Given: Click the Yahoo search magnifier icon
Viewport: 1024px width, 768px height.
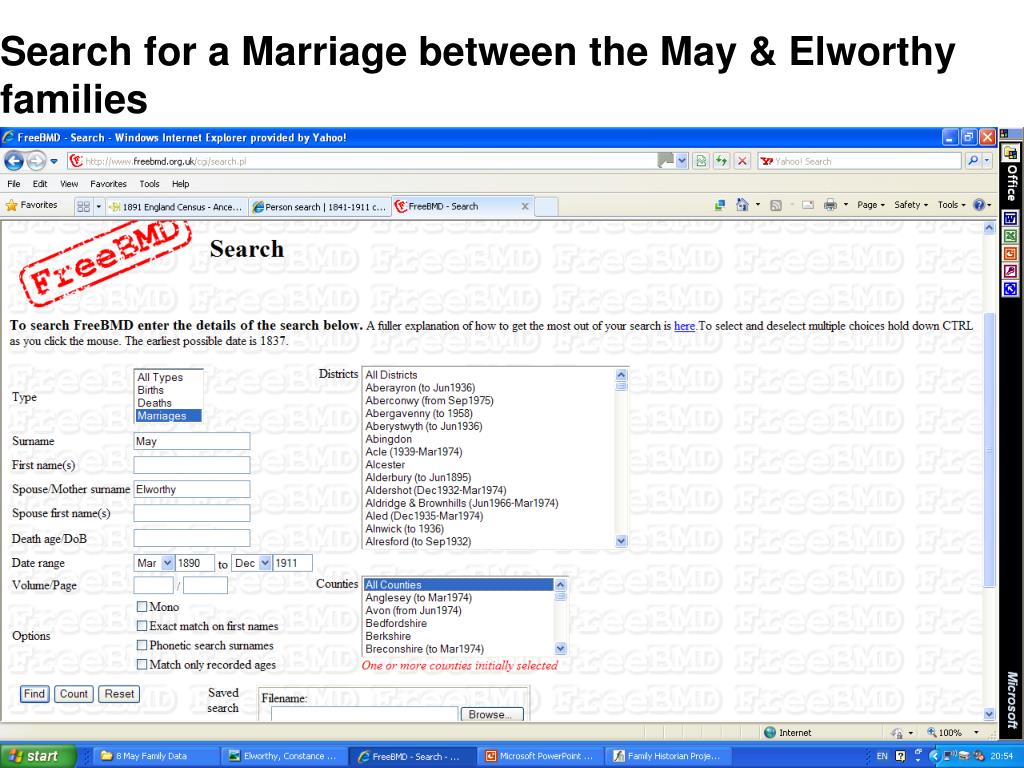Looking at the screenshot, I should (x=972, y=161).
